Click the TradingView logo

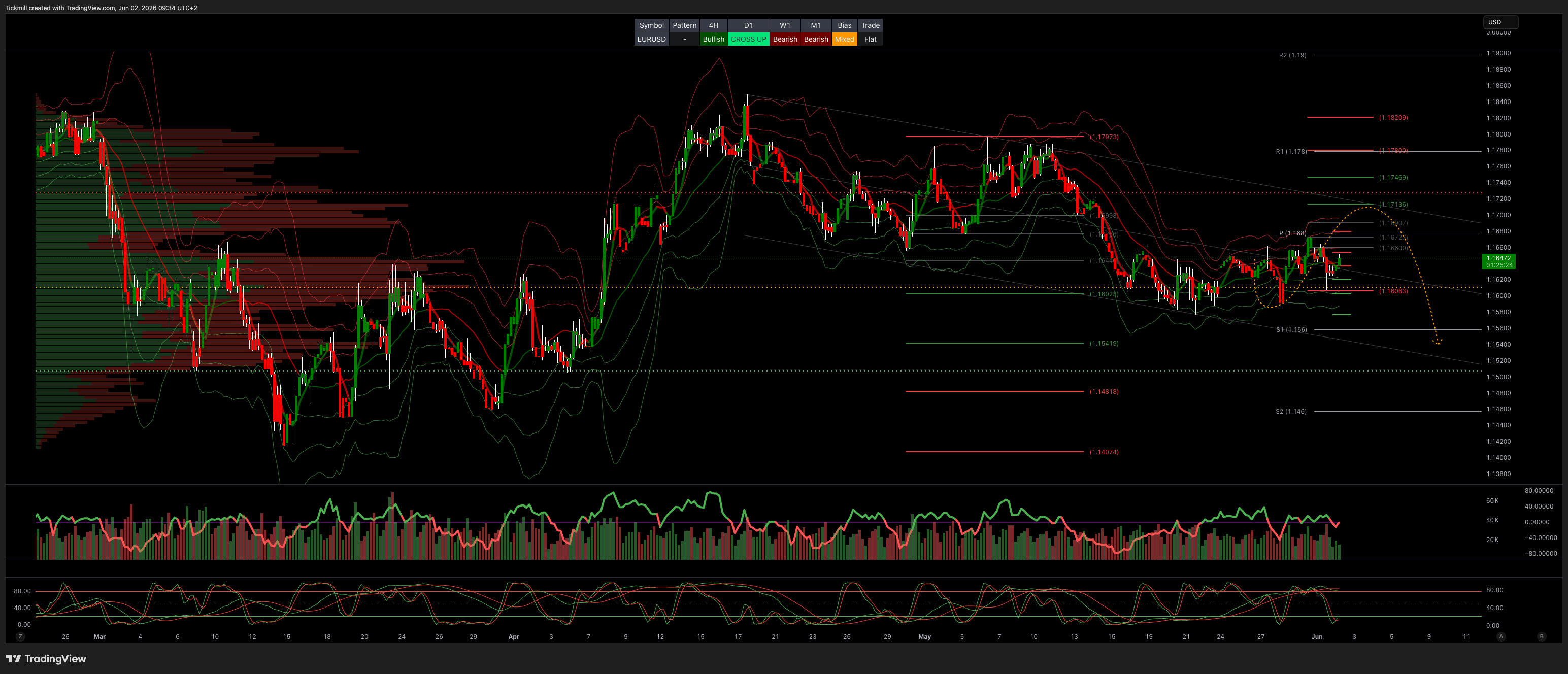pos(46,658)
